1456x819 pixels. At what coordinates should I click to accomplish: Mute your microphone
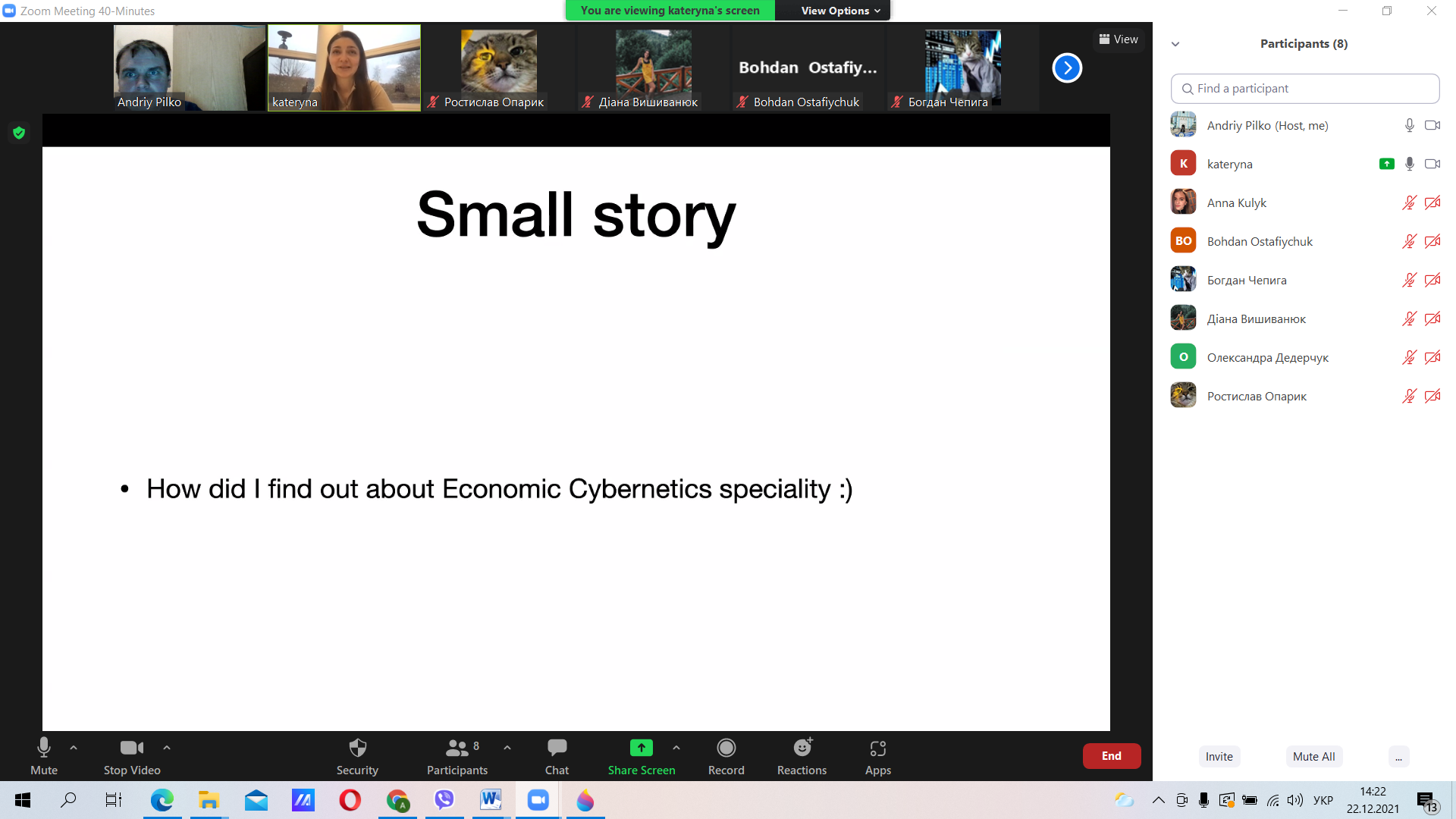pos(44,748)
